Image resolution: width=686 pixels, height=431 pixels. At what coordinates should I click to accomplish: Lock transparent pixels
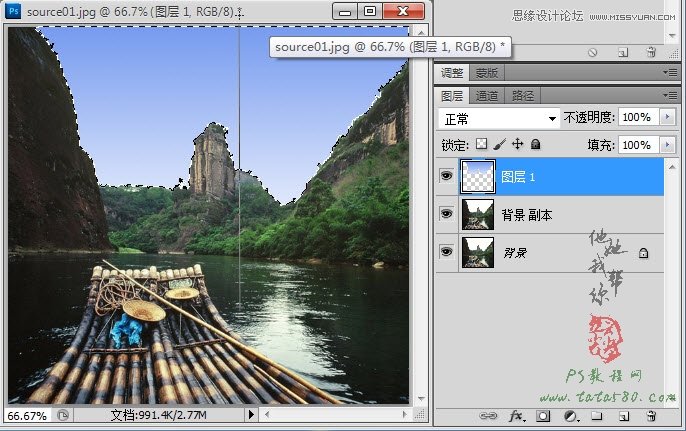click(x=481, y=144)
